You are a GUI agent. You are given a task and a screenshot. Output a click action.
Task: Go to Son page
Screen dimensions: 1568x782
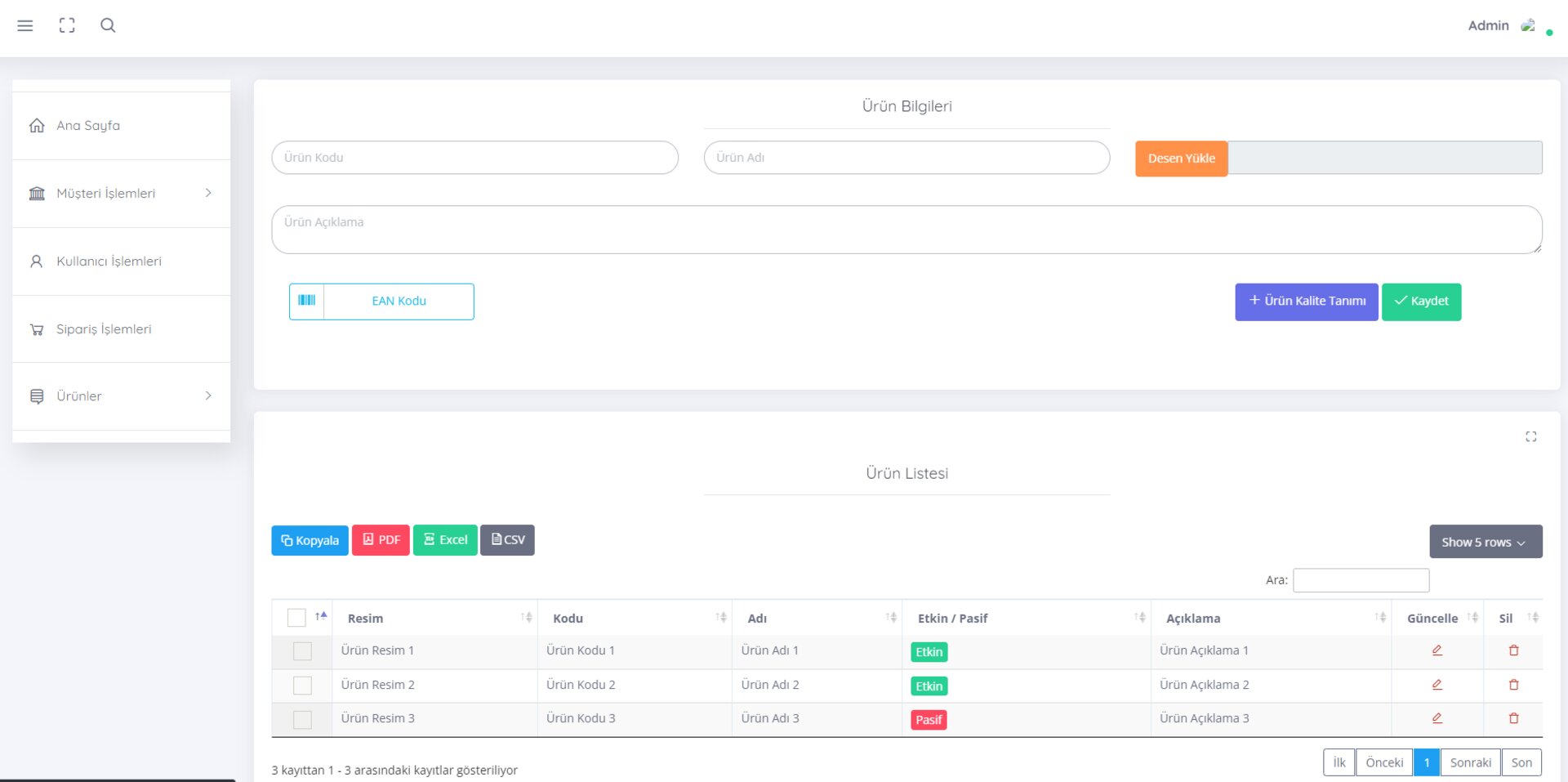[x=1521, y=762]
